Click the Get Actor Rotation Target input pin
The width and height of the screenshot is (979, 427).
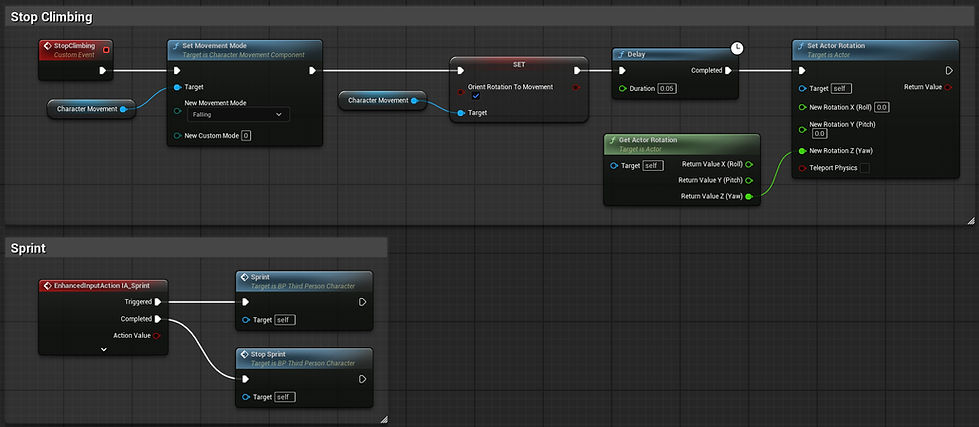pos(614,165)
